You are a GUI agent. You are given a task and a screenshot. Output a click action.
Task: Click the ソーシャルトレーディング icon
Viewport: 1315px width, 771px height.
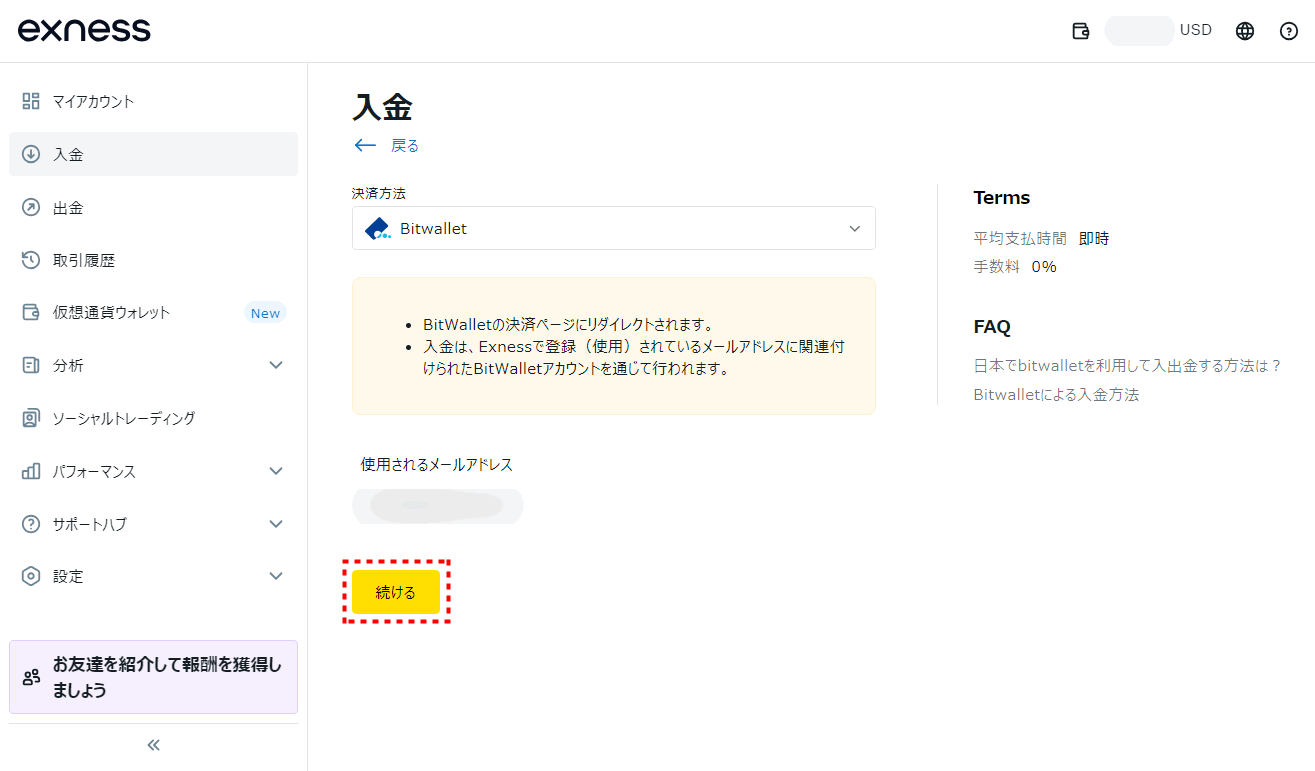click(31, 418)
